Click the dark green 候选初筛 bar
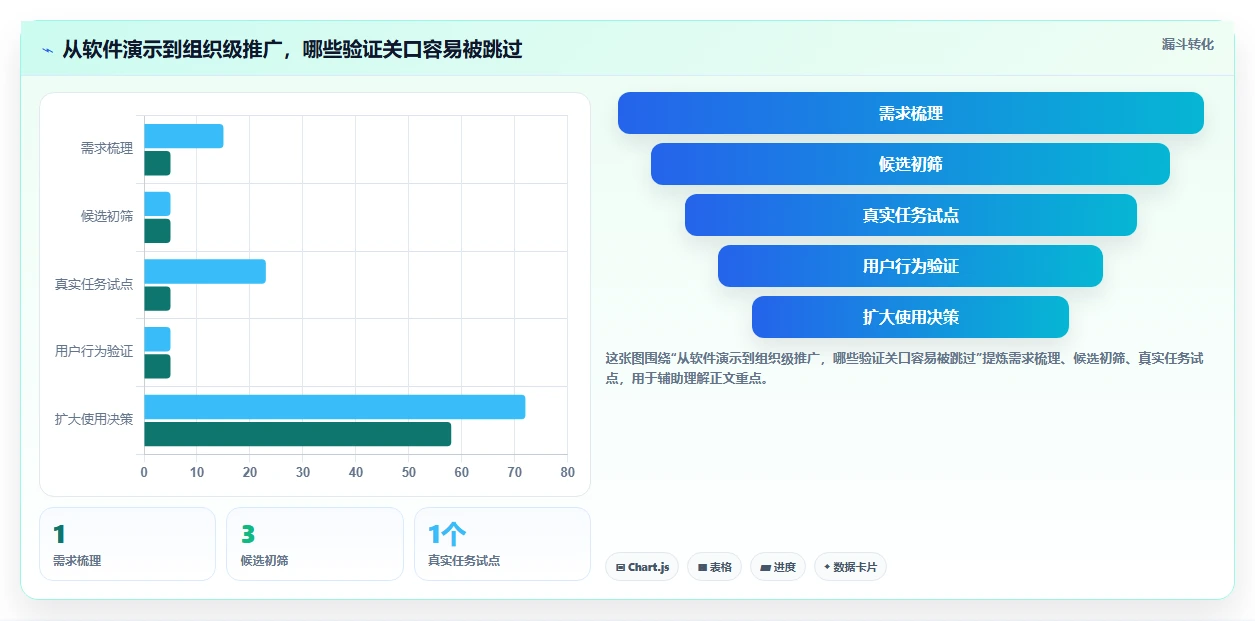The height and width of the screenshot is (621, 1255). click(x=157, y=231)
